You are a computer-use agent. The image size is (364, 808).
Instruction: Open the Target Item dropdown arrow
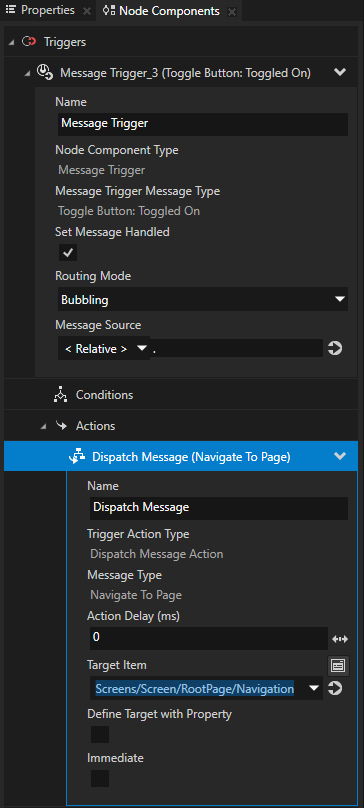click(314, 688)
